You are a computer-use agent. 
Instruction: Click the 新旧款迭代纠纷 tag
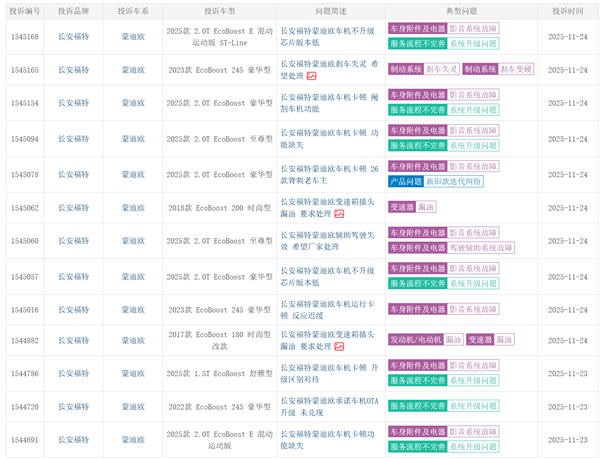tap(453, 182)
